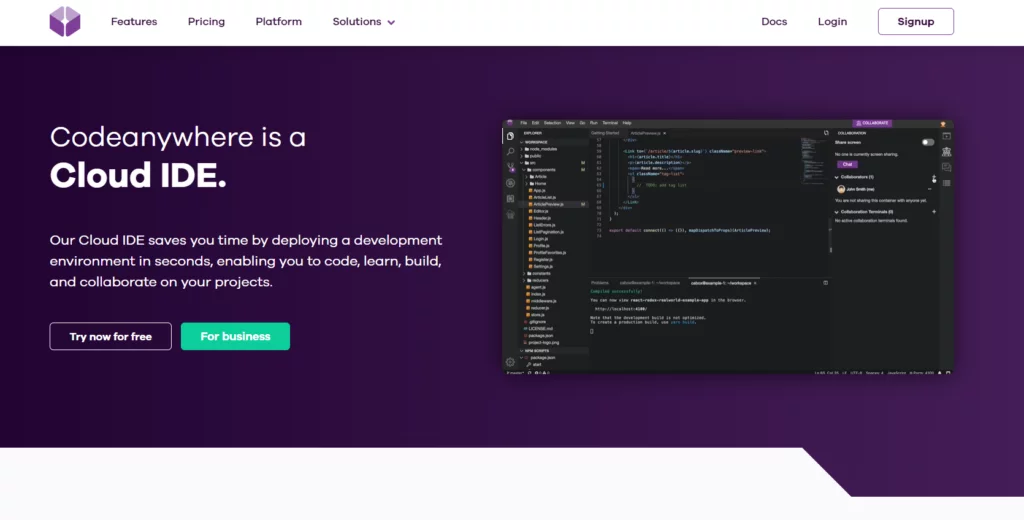Click the Codeanywhere cube logo
The height and width of the screenshot is (520, 1024).
pos(65,22)
